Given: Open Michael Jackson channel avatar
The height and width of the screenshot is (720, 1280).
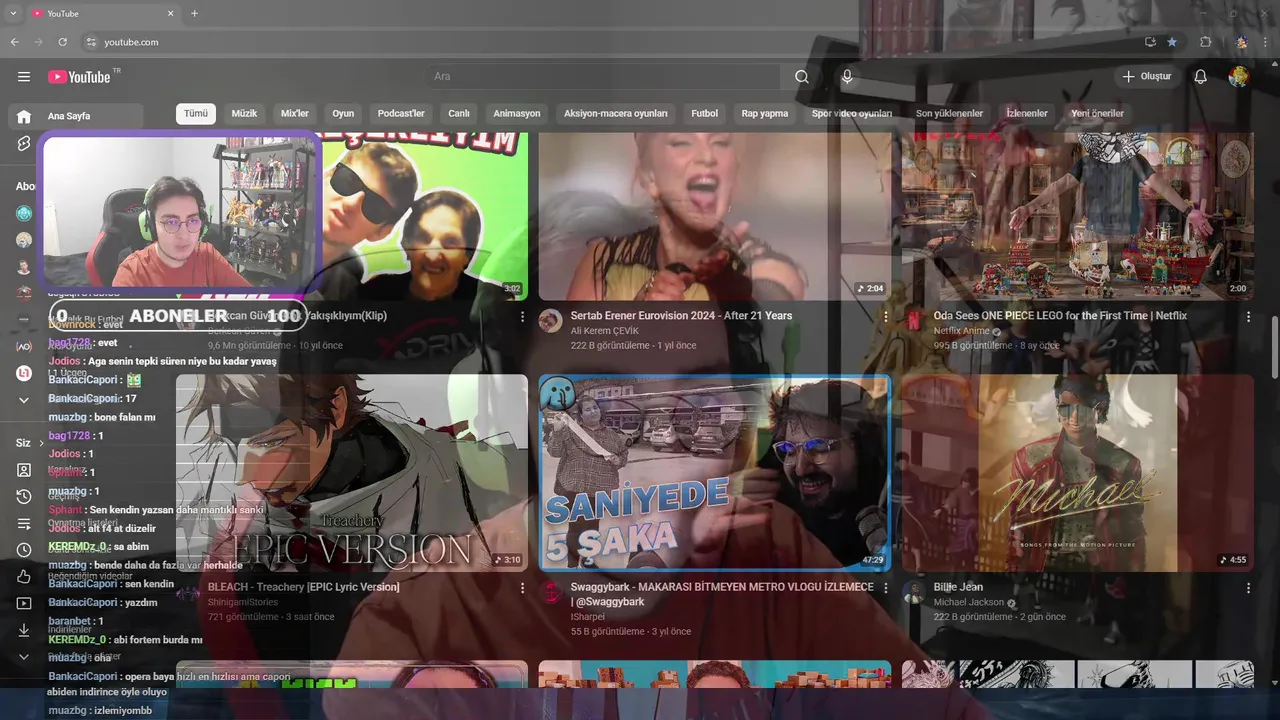Looking at the screenshot, I should coord(913,592).
